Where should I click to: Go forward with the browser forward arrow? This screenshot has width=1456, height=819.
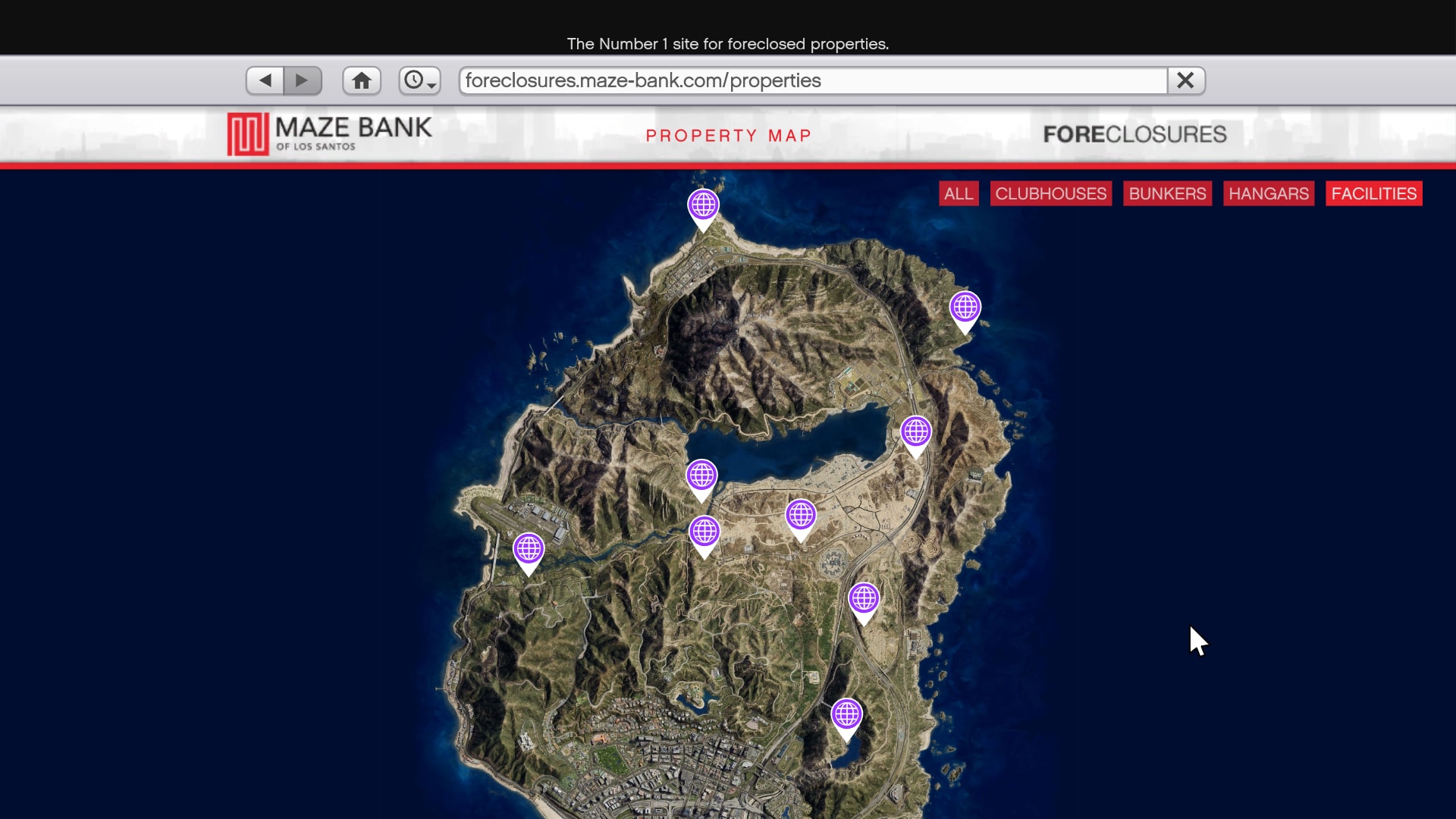point(303,80)
